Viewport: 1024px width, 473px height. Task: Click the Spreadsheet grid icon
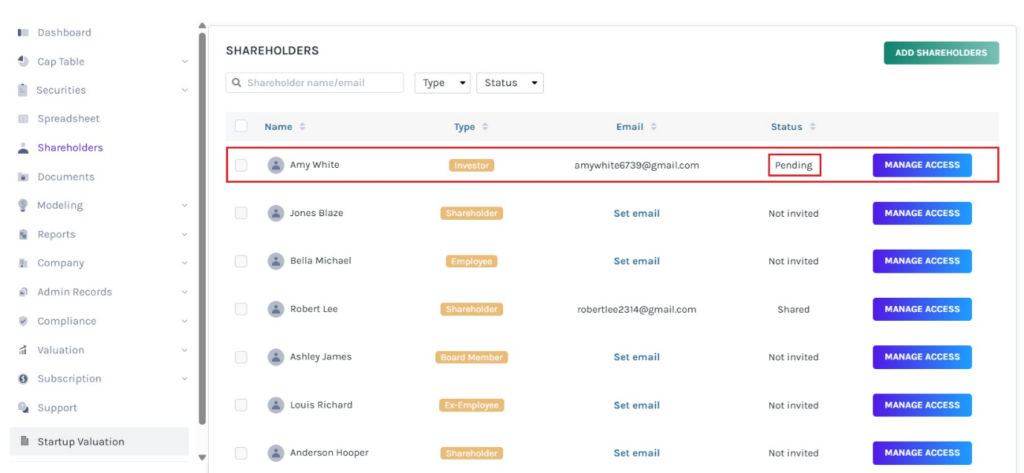pyautogui.click(x=23, y=119)
